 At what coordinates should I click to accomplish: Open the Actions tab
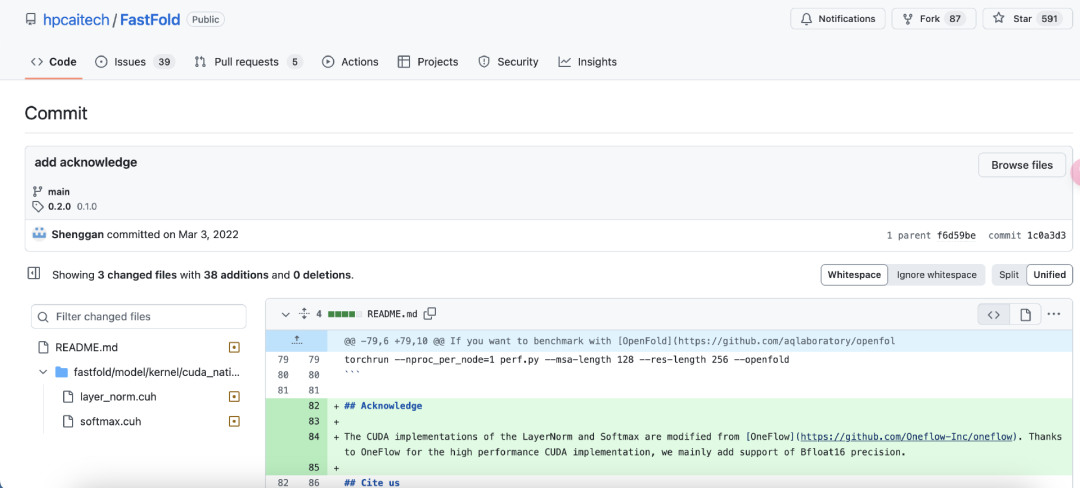(350, 62)
